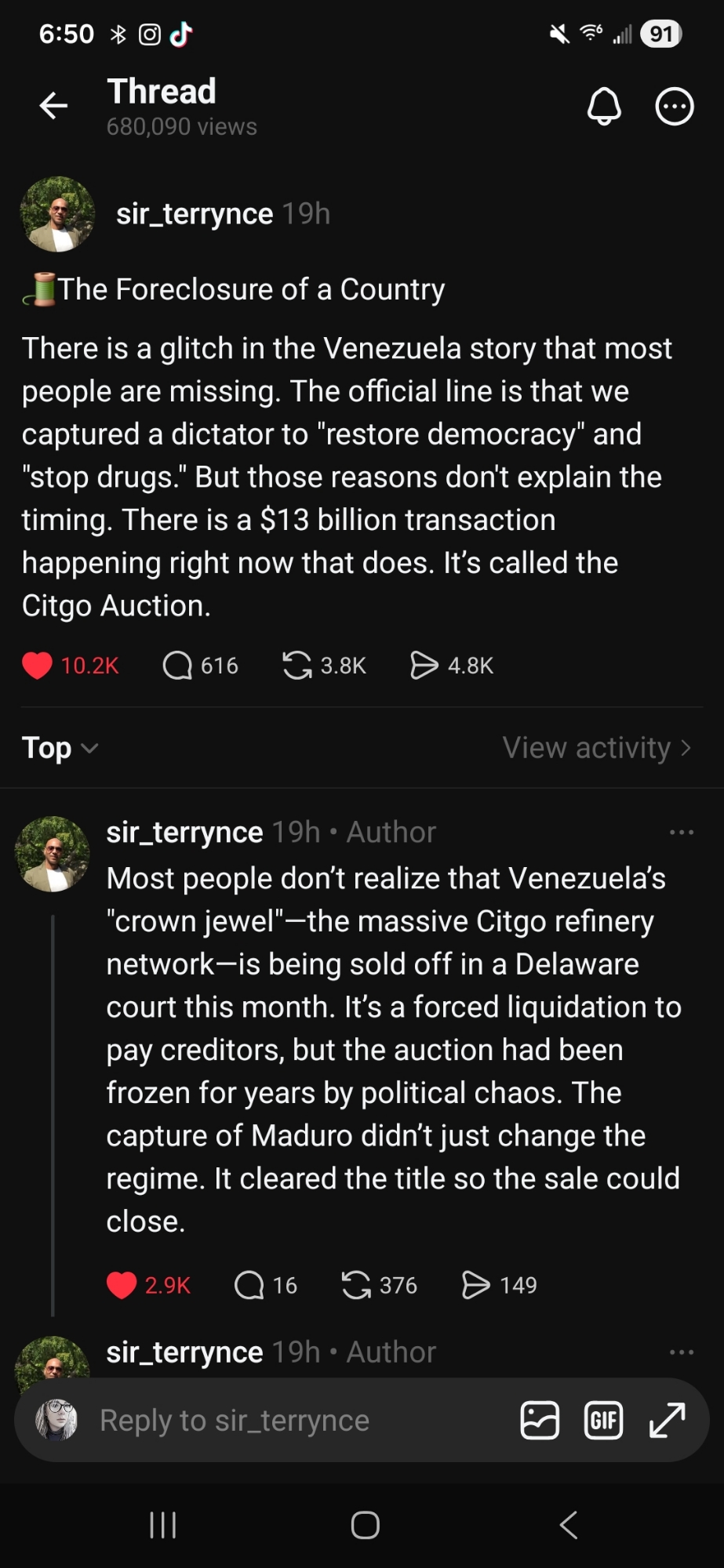Open the 16 replies on Citgo reply
This screenshot has height=1568, width=724.
pos(249,1285)
